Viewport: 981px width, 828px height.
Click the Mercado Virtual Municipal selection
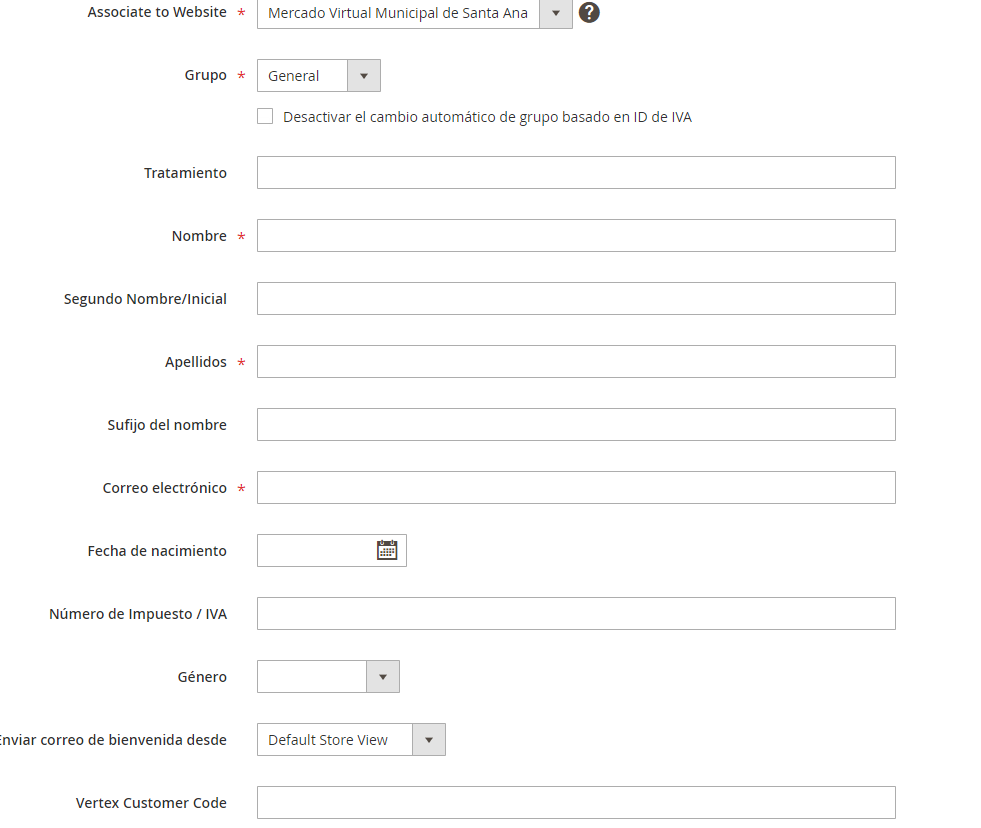[x=395, y=14]
